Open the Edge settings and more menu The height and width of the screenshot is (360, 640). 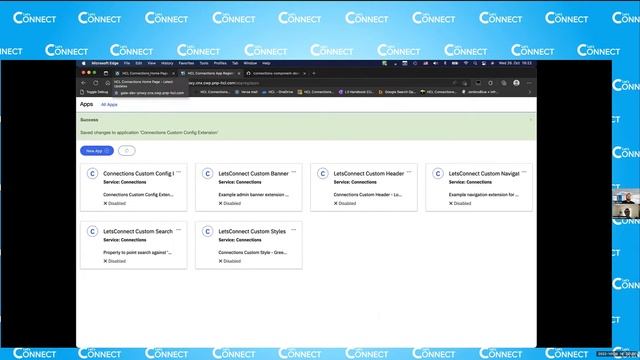(x=529, y=83)
